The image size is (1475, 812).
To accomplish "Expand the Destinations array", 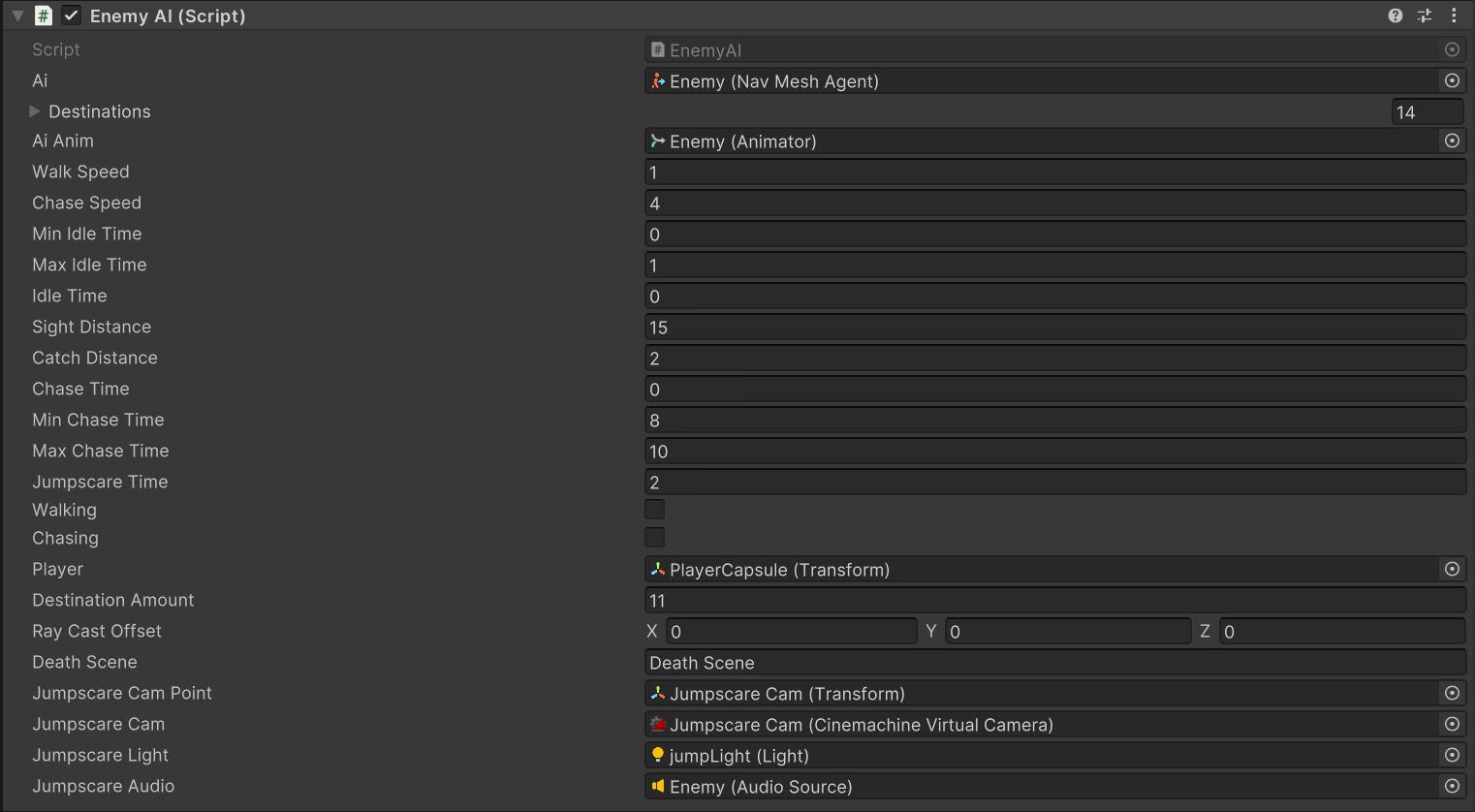I will pyautogui.click(x=35, y=111).
